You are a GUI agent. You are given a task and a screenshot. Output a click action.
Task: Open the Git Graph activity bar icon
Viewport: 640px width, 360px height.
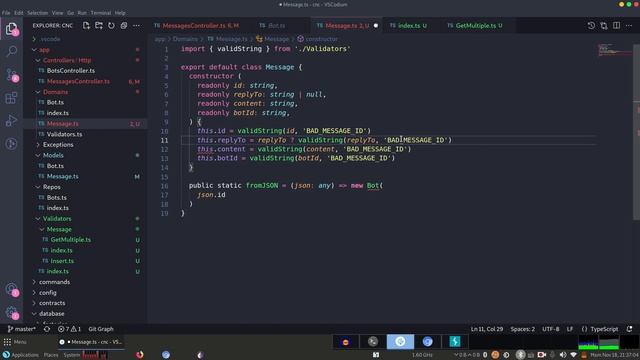point(11,144)
